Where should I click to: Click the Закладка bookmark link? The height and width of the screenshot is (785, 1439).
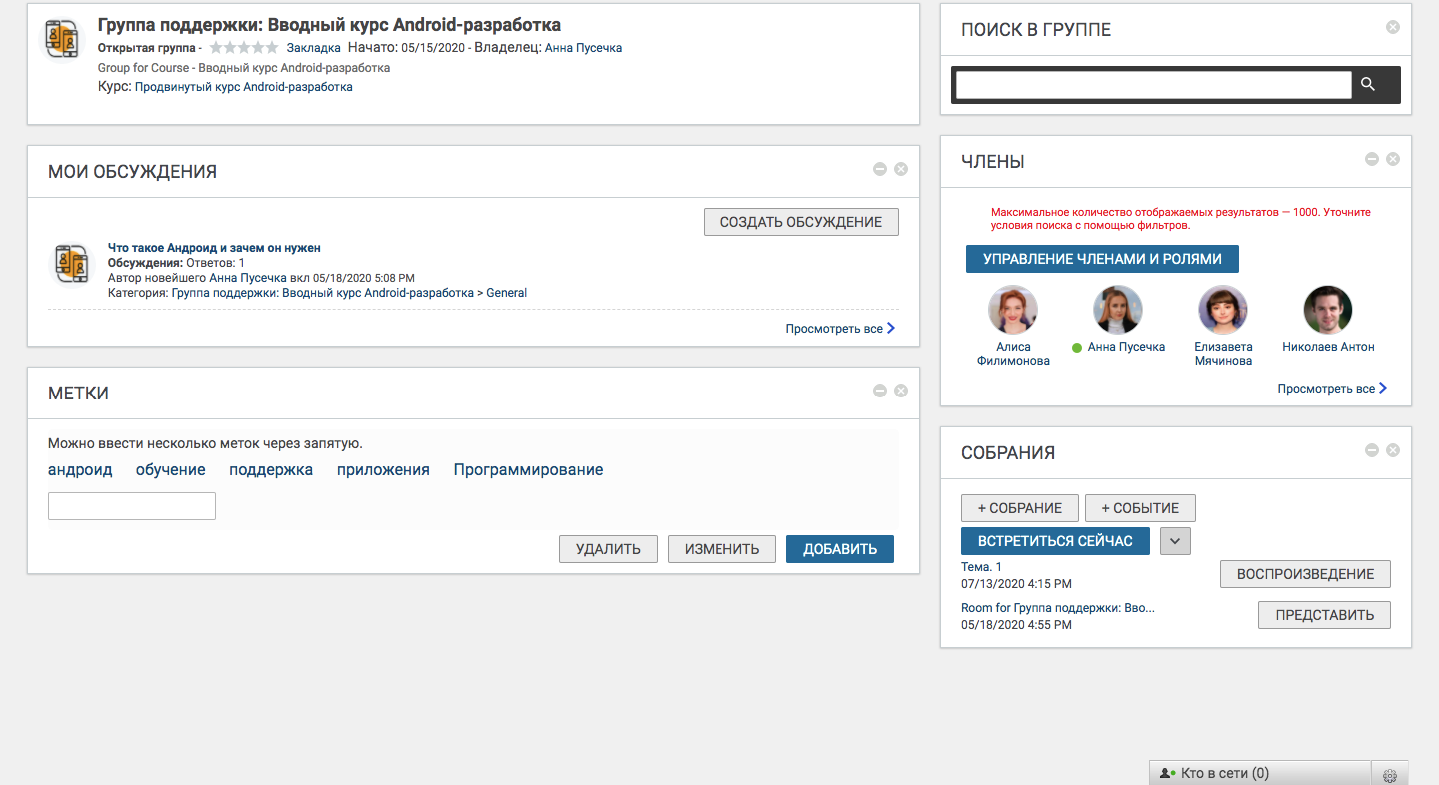tap(313, 48)
